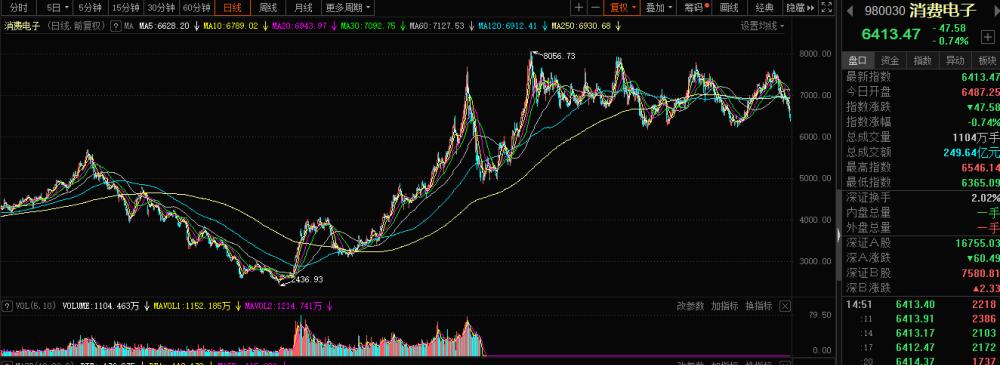Viewport: 1000px width, 365px height.
Task: Click 改参数 in VOL panel
Action: [691, 306]
